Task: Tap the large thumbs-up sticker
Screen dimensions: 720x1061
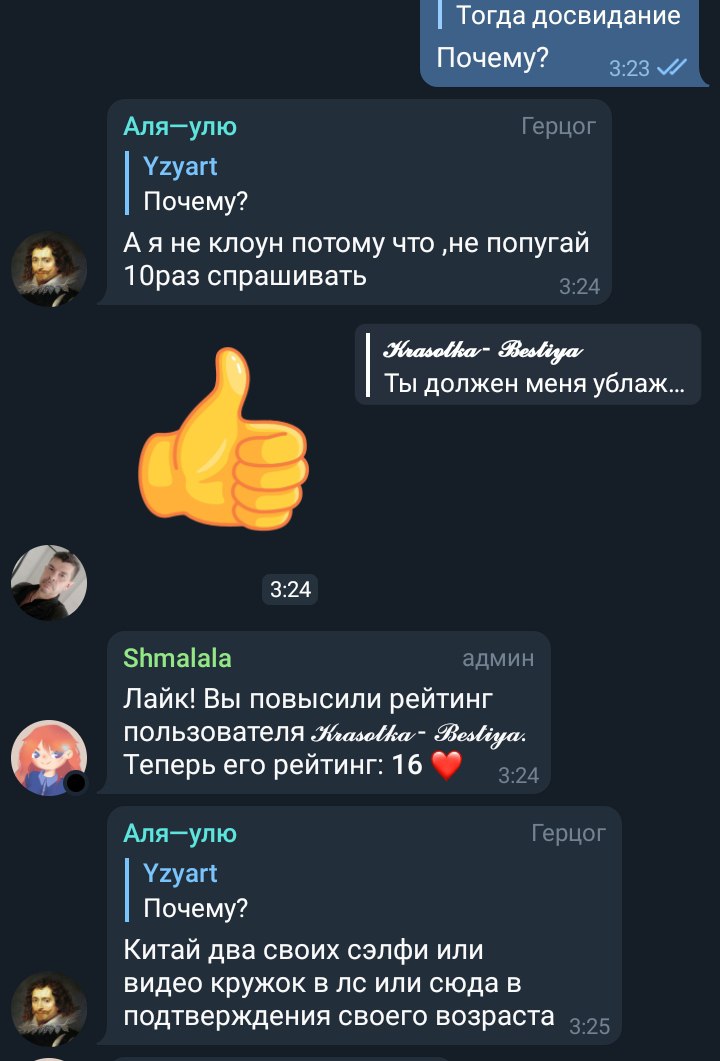Action: pyautogui.click(x=223, y=438)
